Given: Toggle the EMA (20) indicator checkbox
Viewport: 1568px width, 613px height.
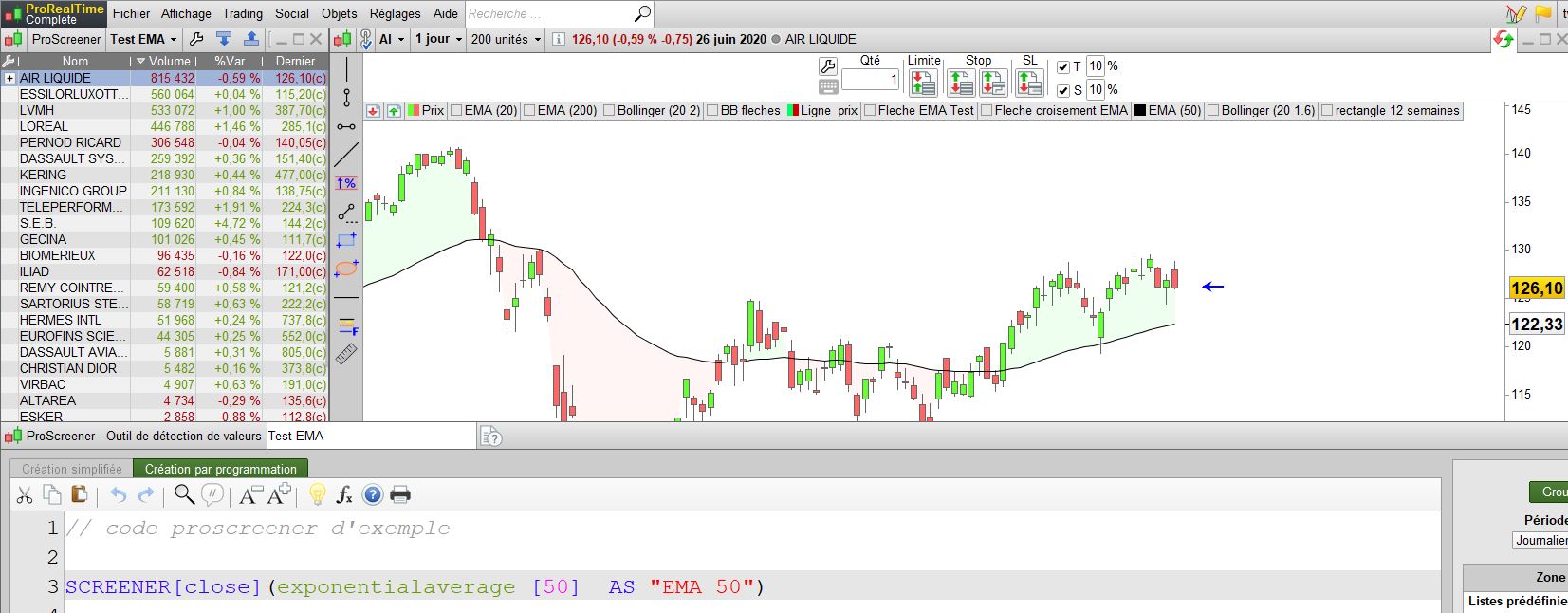Looking at the screenshot, I should tap(456, 110).
